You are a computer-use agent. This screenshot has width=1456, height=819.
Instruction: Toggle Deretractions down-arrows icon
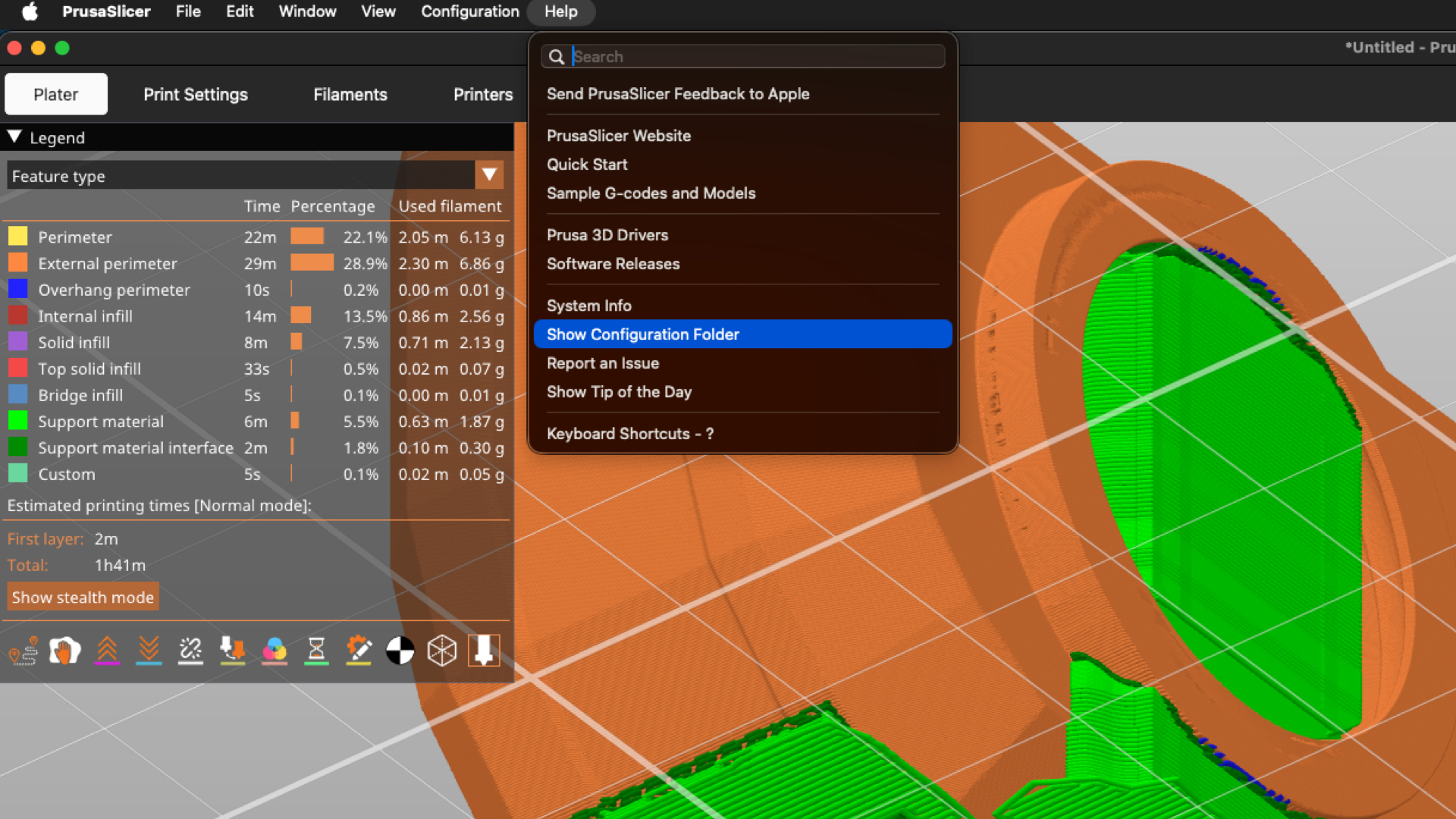coord(149,651)
